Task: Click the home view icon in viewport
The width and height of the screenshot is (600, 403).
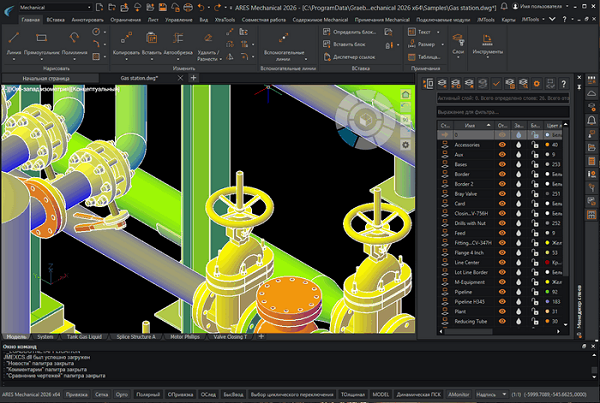Action: [x=406, y=95]
